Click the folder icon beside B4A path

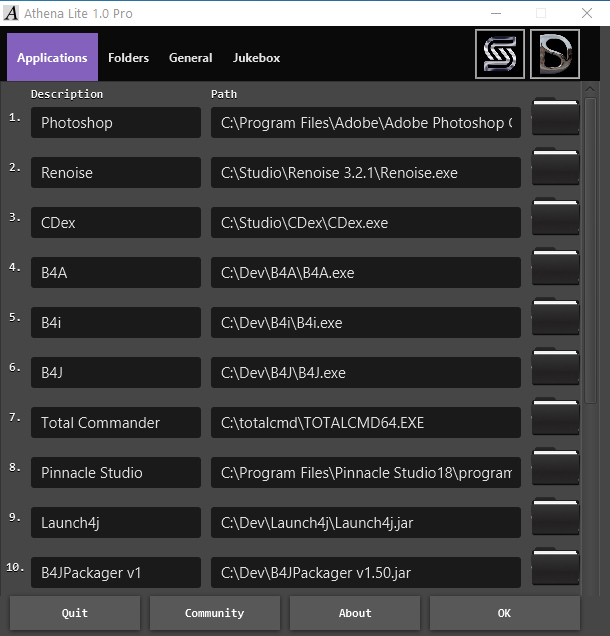coord(555,268)
